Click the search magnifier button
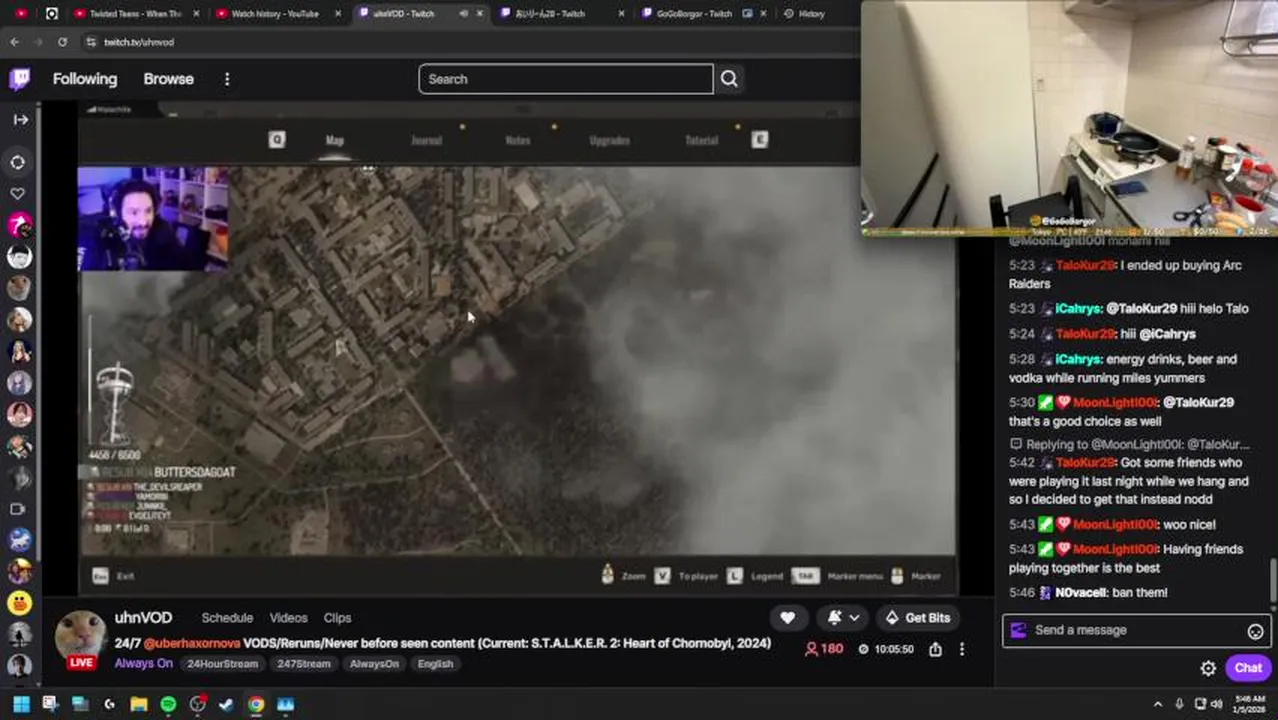1278x720 pixels. click(x=729, y=79)
